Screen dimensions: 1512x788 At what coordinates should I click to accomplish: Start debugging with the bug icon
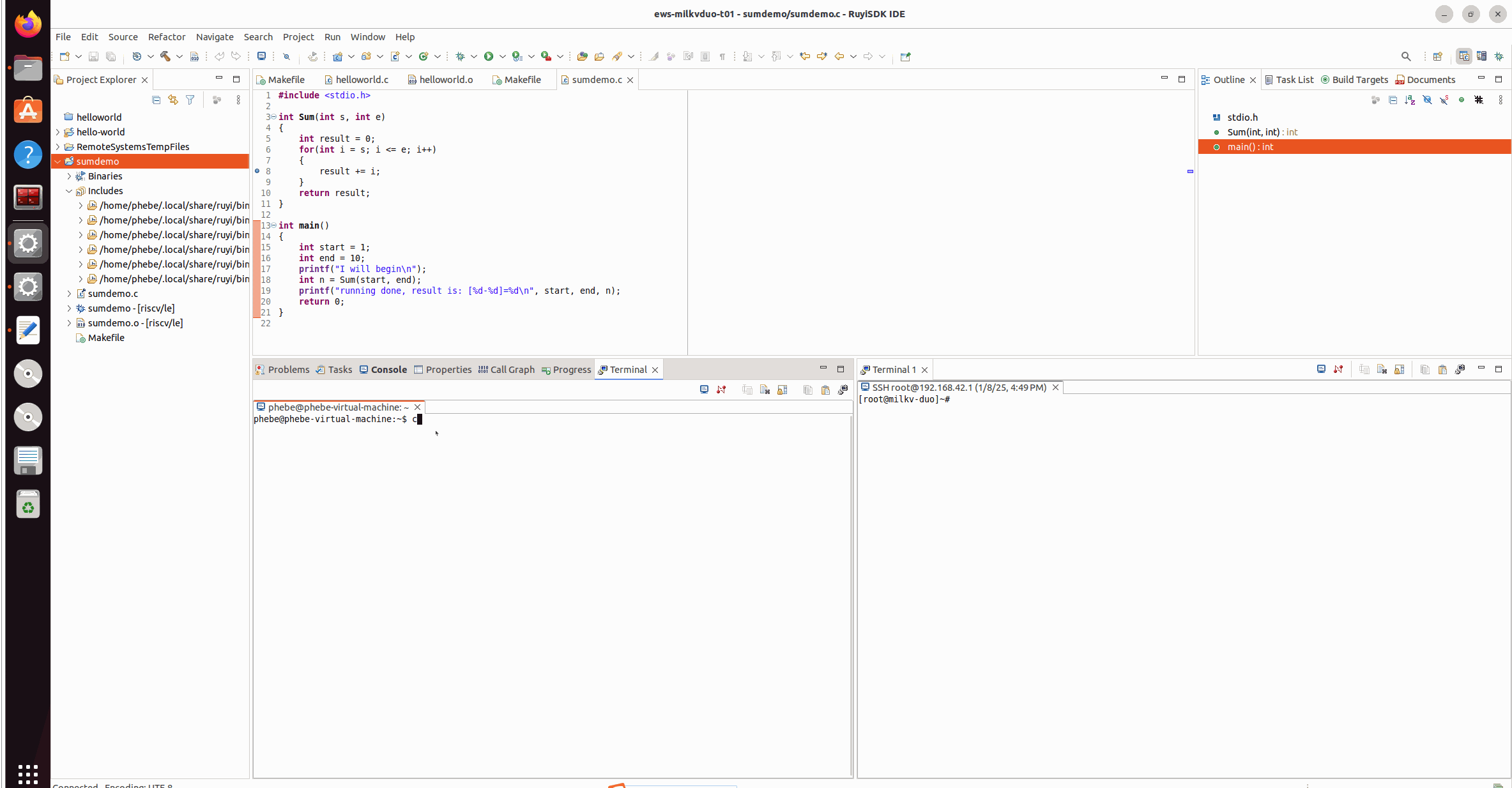(460, 56)
